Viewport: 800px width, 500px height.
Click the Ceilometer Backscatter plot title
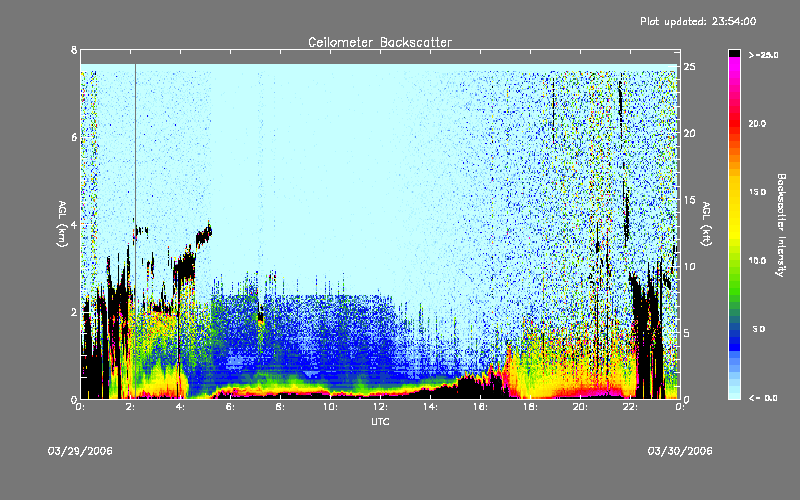click(379, 42)
